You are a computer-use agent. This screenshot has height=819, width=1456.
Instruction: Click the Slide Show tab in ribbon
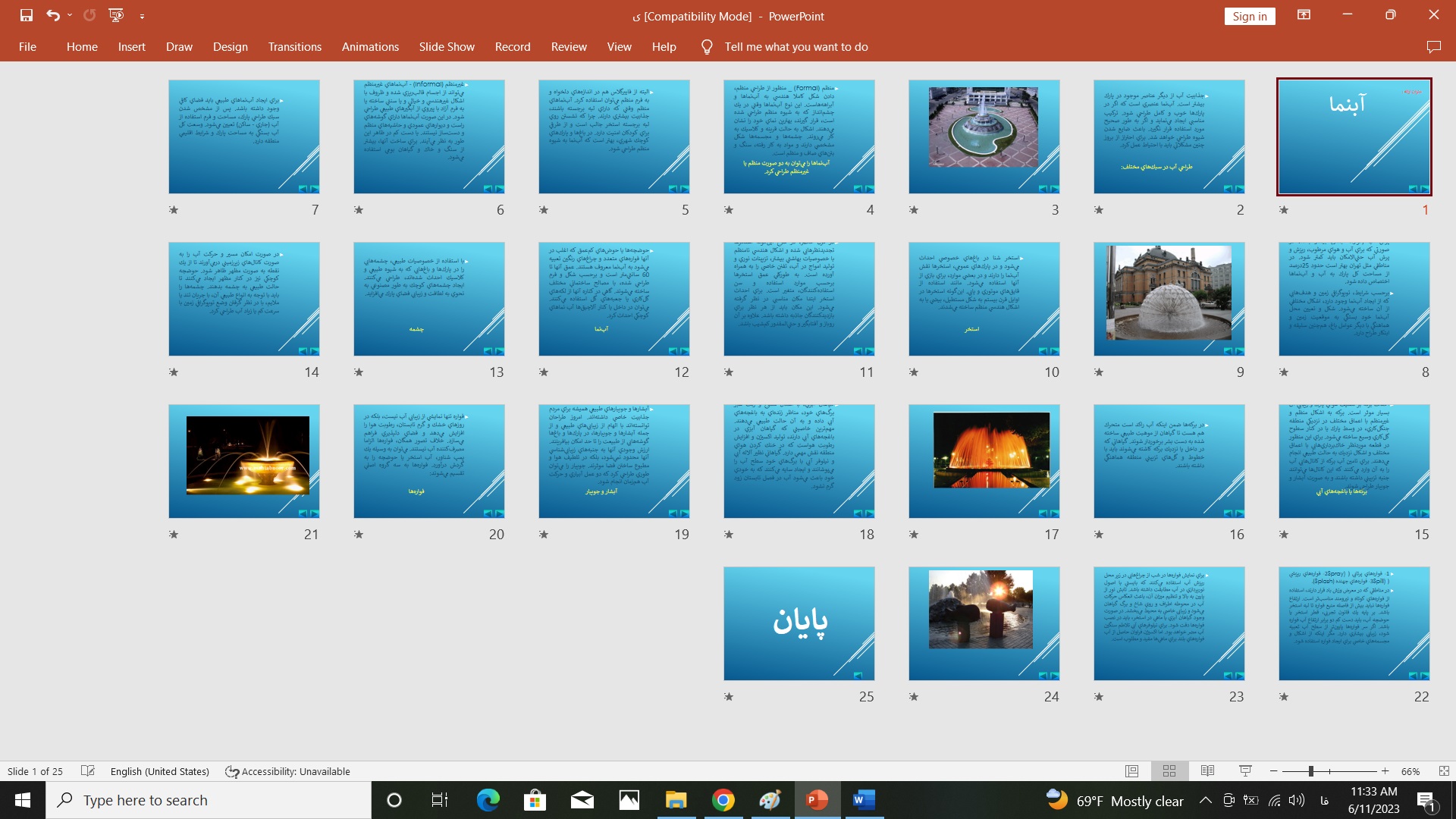click(446, 47)
